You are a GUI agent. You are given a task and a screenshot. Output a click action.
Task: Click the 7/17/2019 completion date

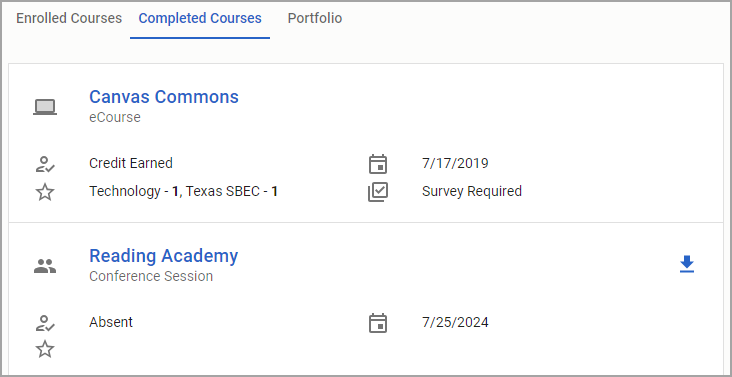coord(455,163)
